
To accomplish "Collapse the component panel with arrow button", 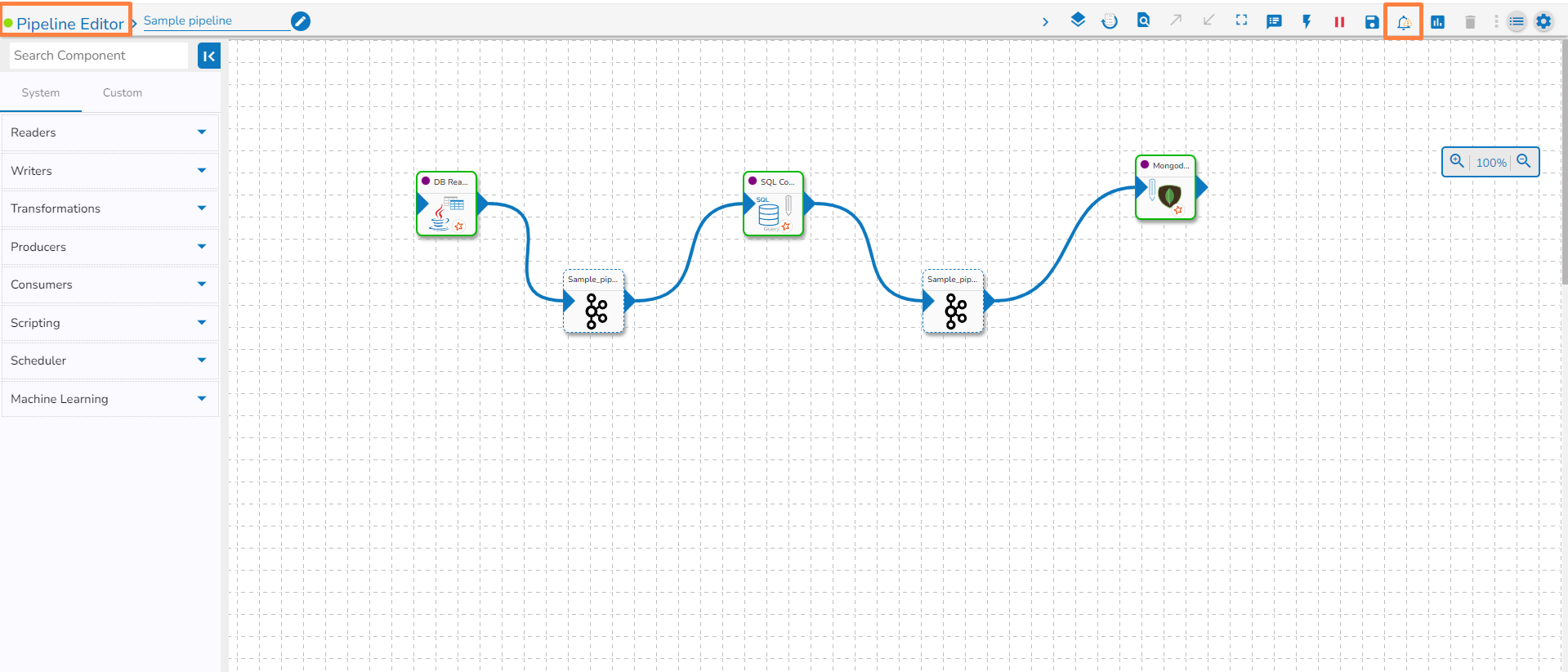I will pos(209,56).
